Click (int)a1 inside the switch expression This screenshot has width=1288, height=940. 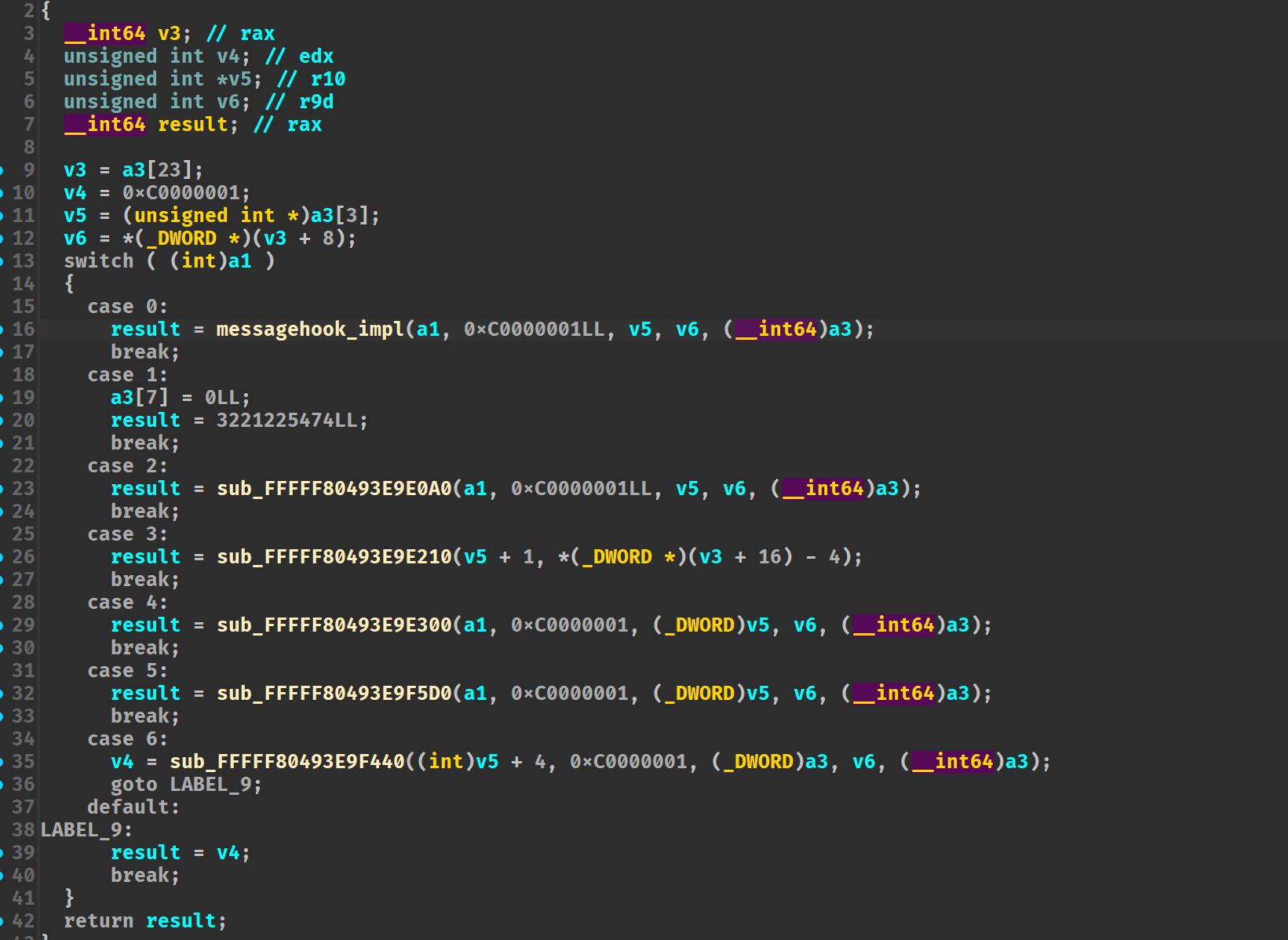210,261
